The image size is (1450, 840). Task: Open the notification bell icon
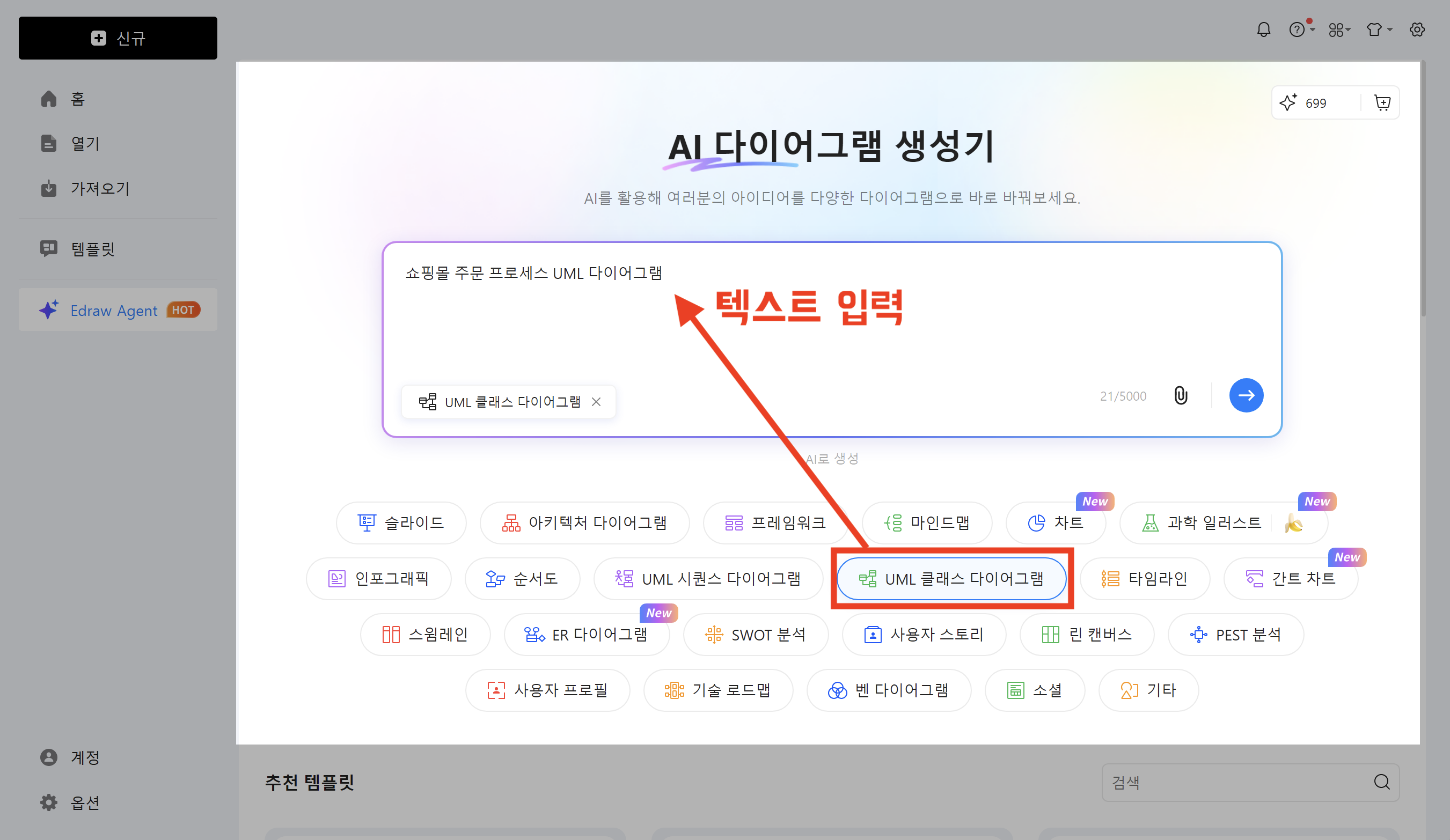point(1263,30)
